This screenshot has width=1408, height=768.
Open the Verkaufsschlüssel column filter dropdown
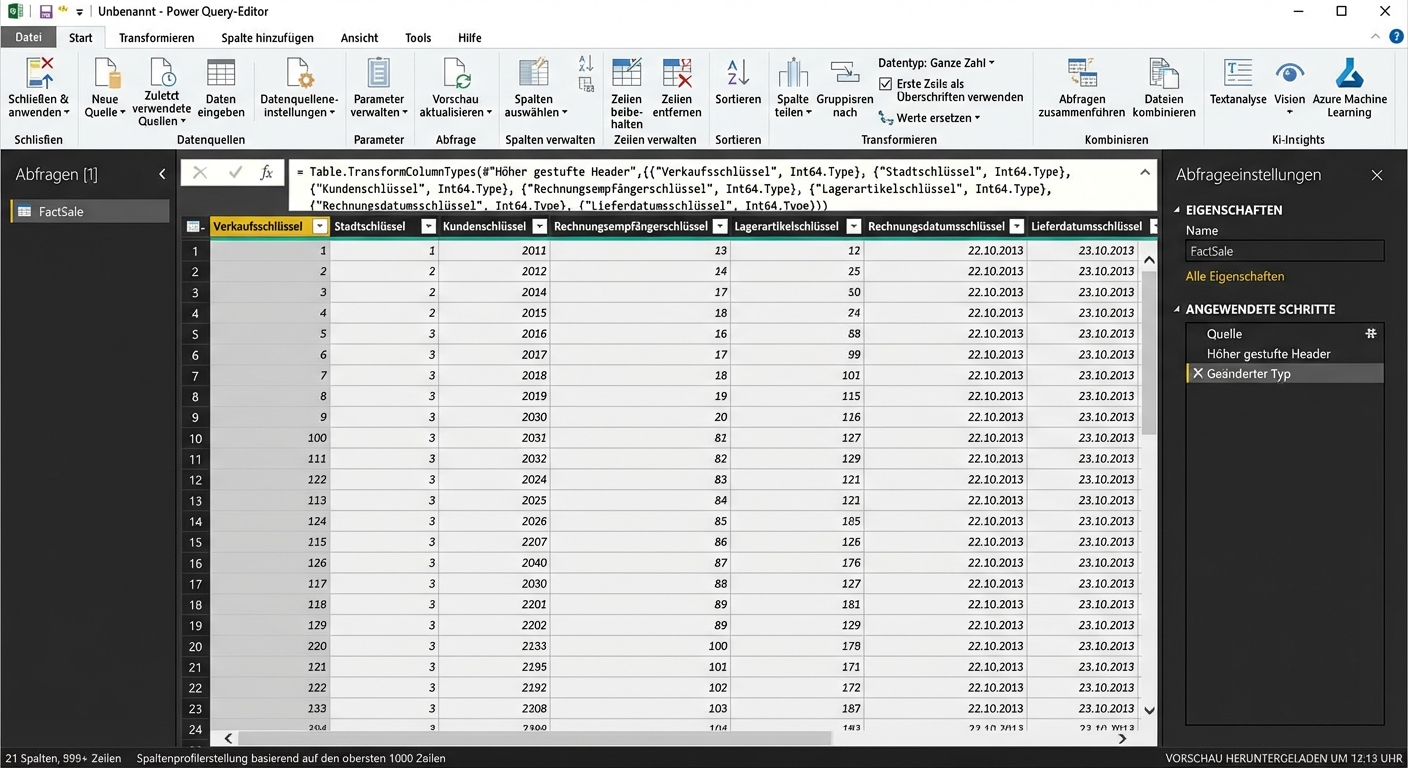pos(319,226)
